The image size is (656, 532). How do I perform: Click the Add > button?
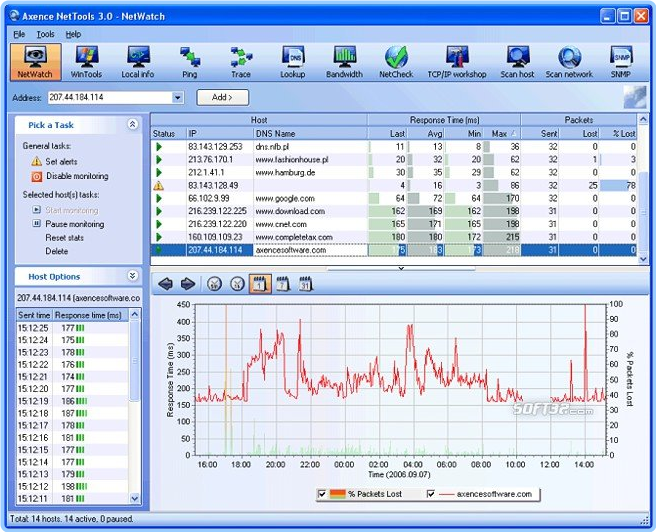[x=223, y=97]
